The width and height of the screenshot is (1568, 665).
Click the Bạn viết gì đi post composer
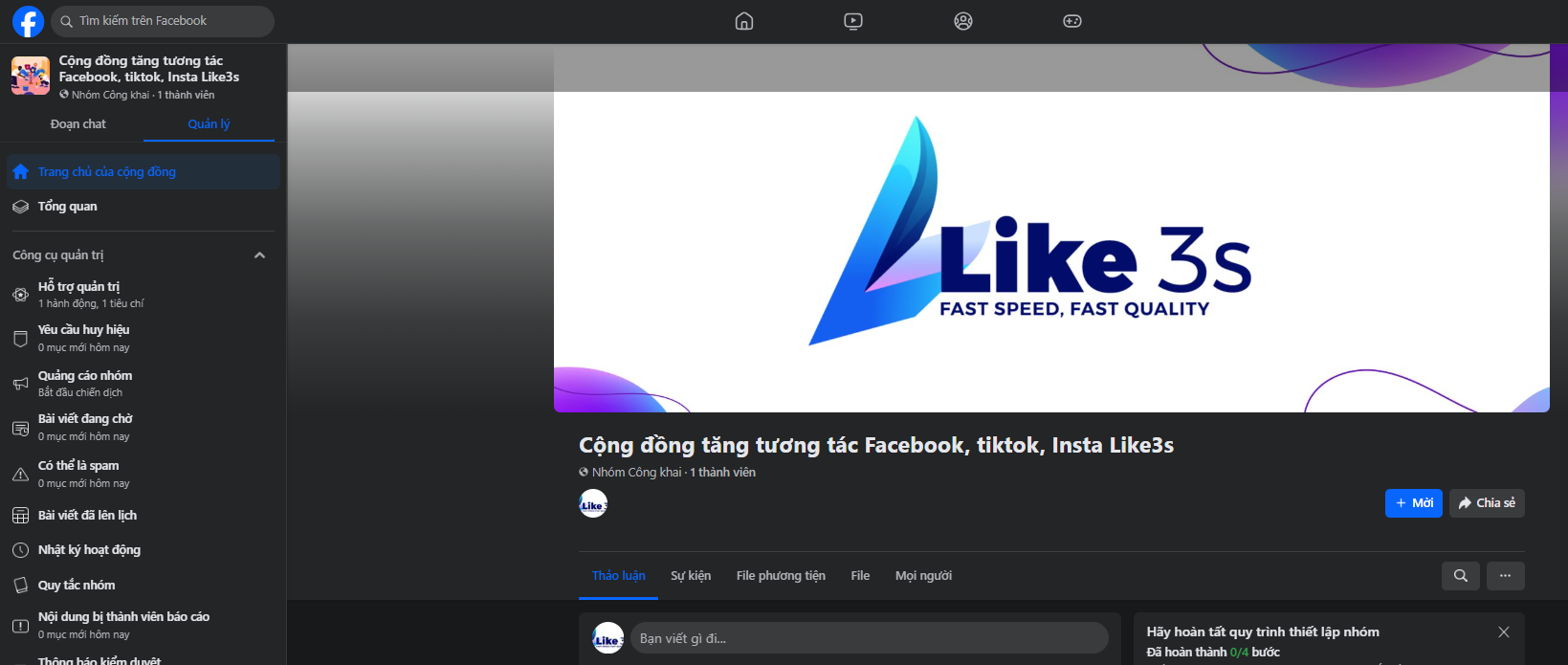(870, 638)
